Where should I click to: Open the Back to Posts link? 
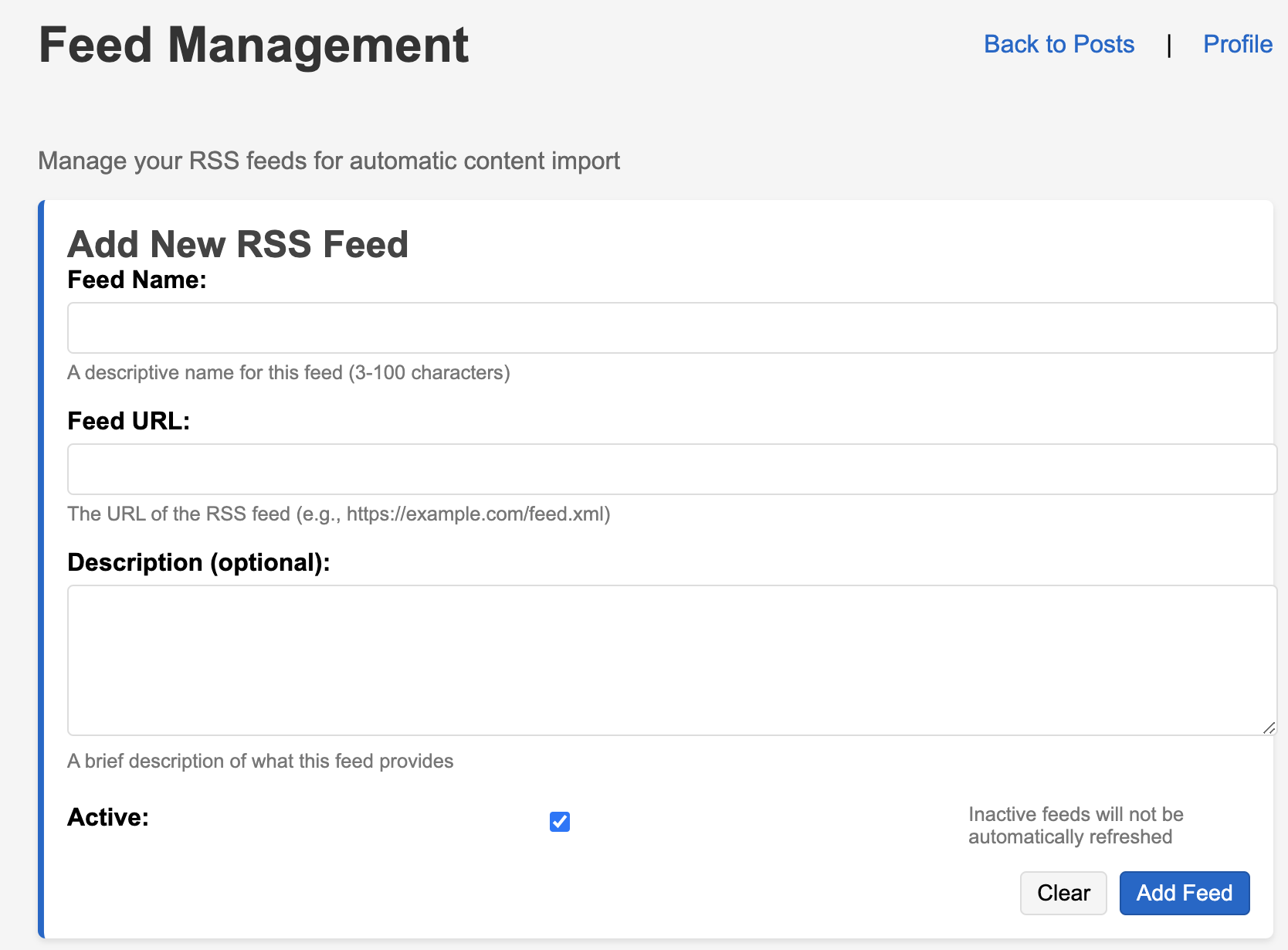coord(1059,45)
